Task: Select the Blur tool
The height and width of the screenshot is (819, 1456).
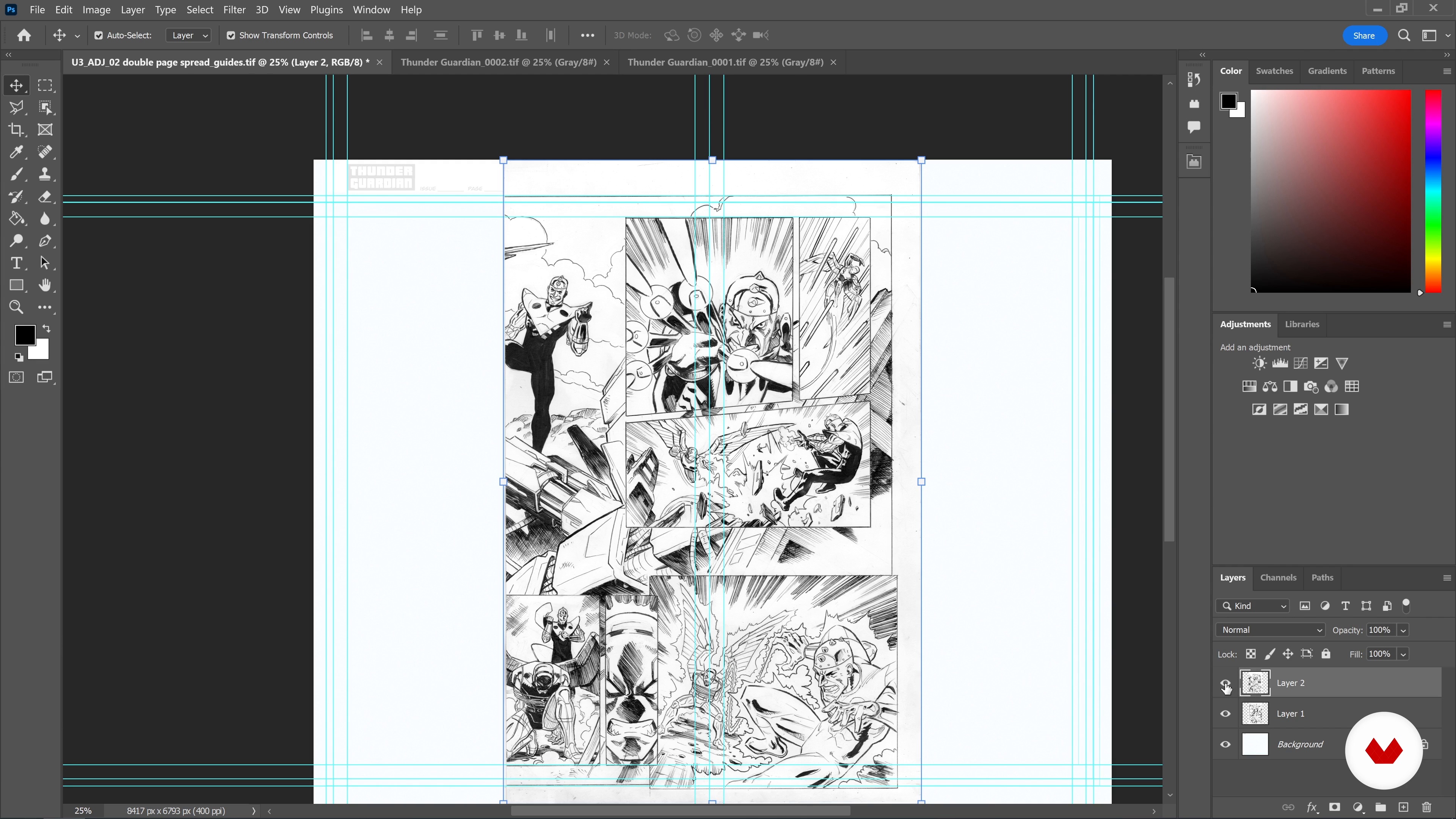Action: (x=45, y=219)
